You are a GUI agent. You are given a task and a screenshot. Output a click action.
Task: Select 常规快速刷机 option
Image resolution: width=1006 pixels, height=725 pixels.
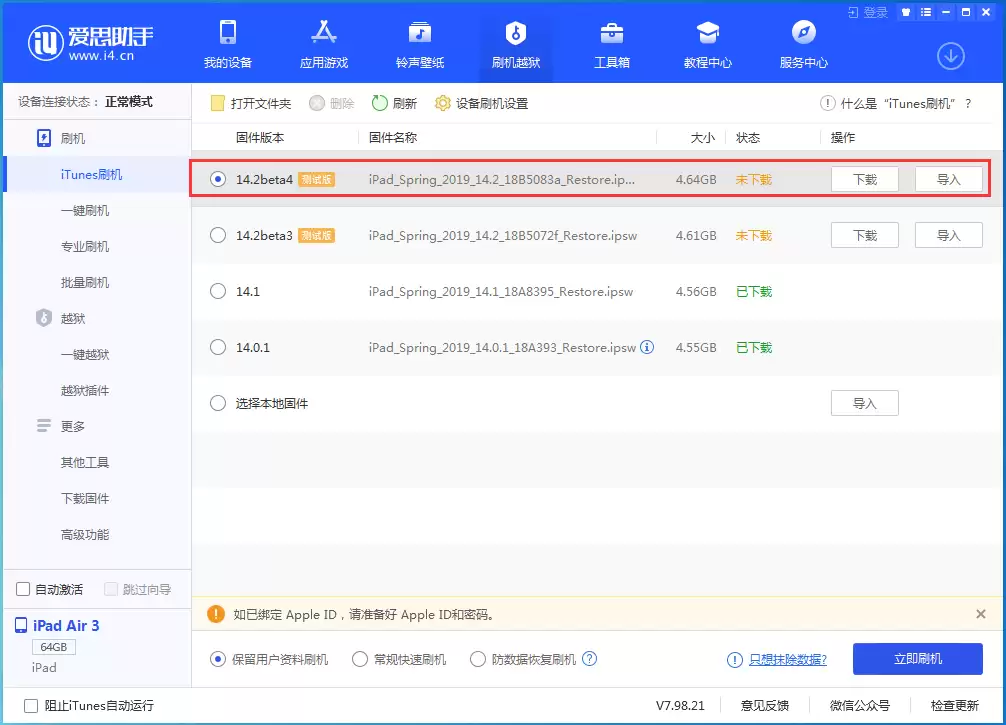[x=360, y=659]
